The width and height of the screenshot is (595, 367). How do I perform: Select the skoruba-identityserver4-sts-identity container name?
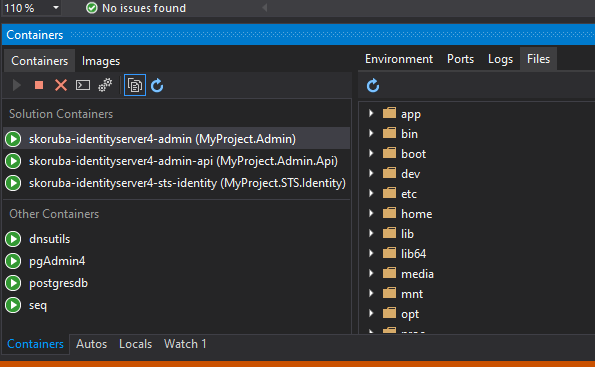tap(187, 183)
